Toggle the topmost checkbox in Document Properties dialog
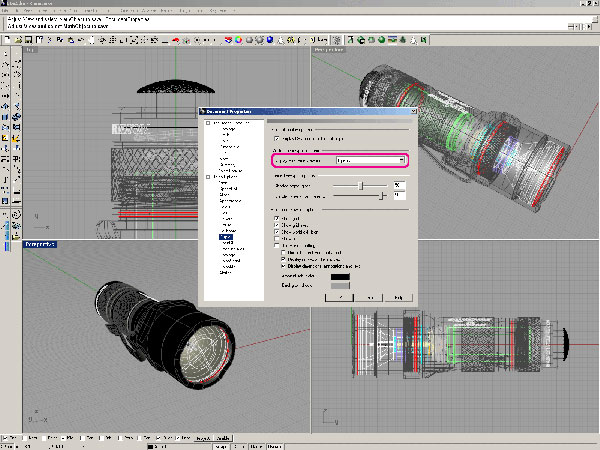This screenshot has height=450, width=600. [x=277, y=137]
